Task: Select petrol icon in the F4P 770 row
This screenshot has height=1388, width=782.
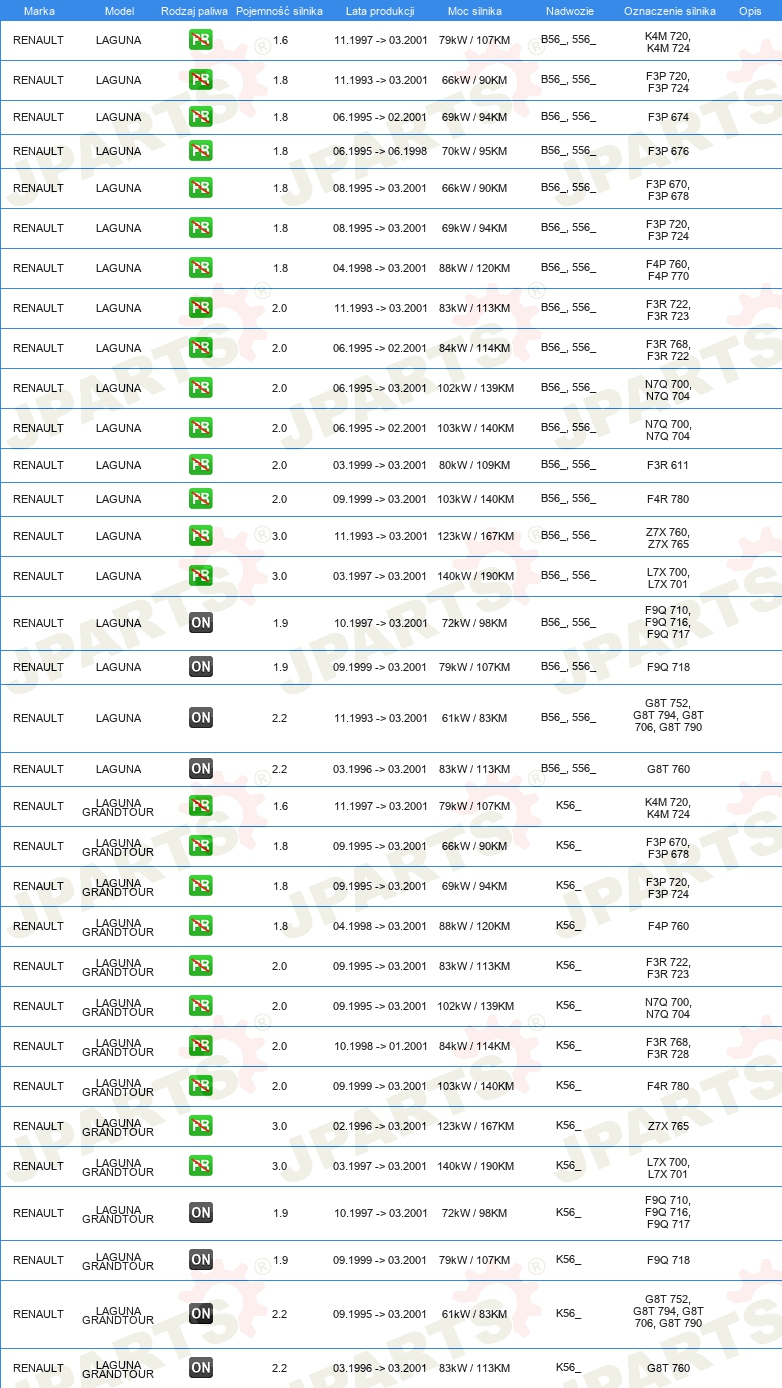Action: click(x=201, y=268)
